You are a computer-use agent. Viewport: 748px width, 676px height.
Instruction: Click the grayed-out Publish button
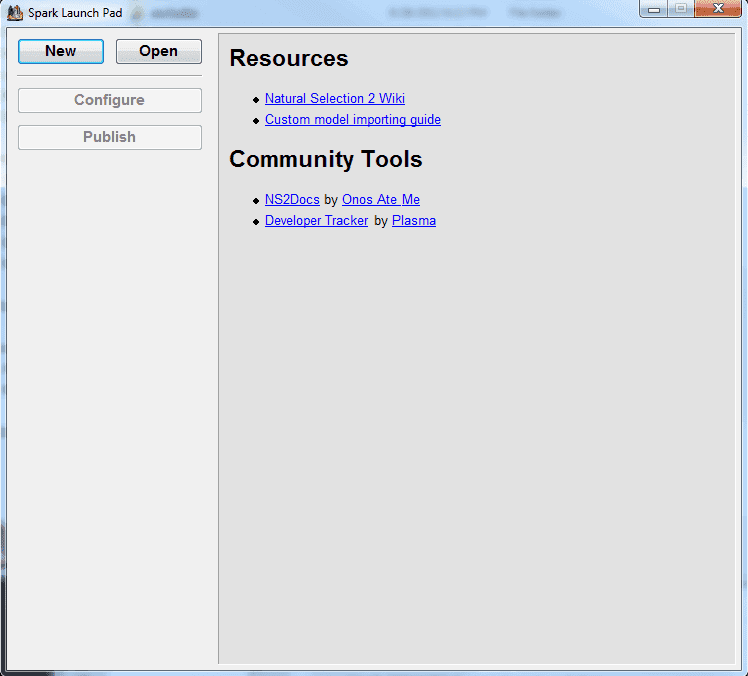110,137
